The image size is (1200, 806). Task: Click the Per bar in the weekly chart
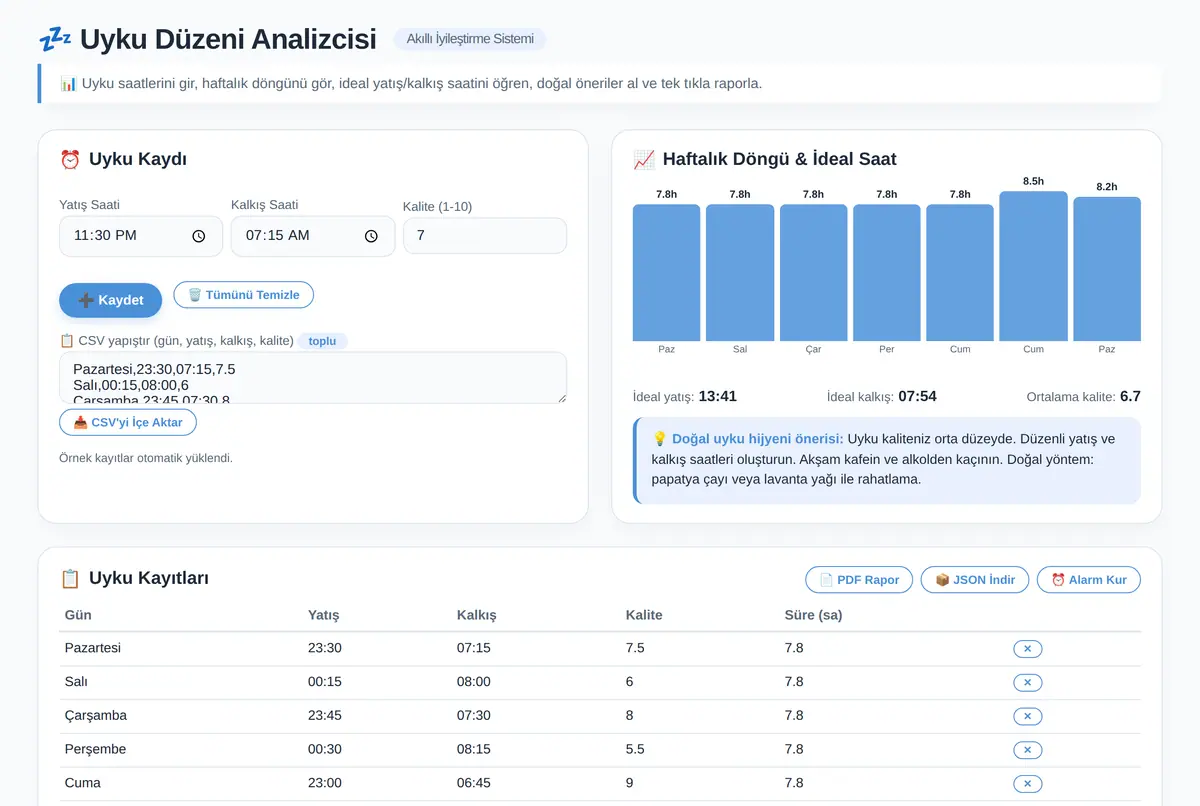click(x=887, y=273)
